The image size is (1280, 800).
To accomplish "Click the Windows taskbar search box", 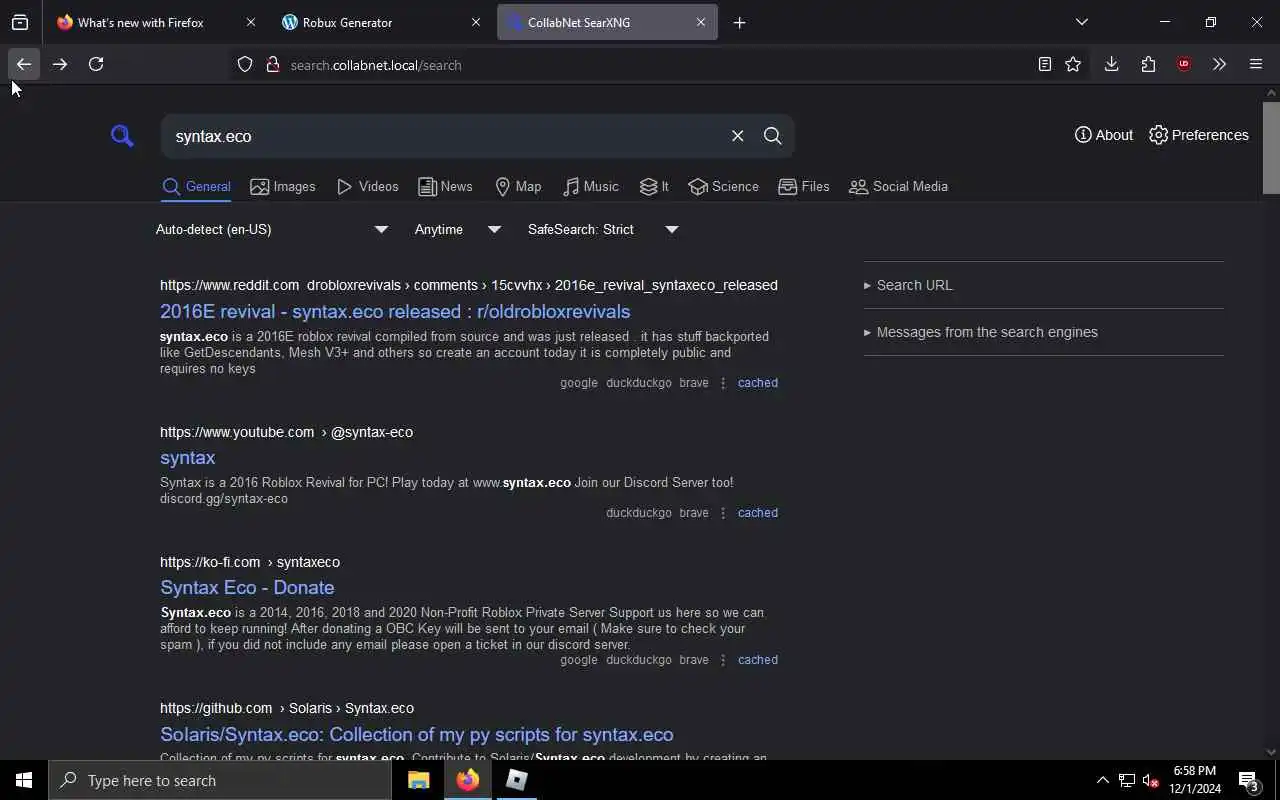I will click(x=220, y=780).
